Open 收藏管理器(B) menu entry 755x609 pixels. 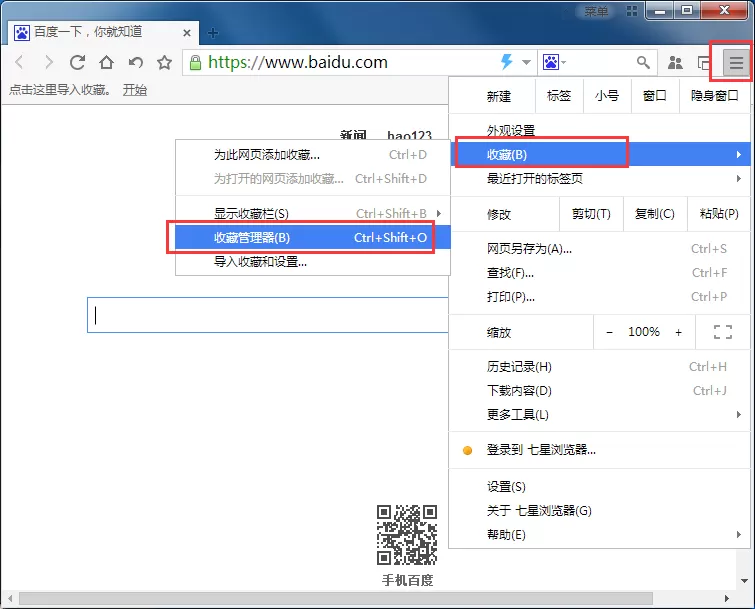(x=313, y=237)
